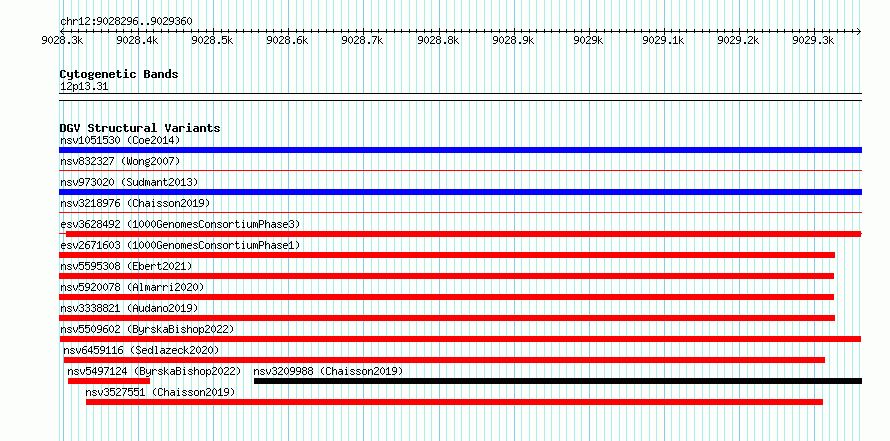This screenshot has width=890, height=441.
Task: Click the red nsv3338821 Audano2019 bar
Action: [x=447, y=318]
